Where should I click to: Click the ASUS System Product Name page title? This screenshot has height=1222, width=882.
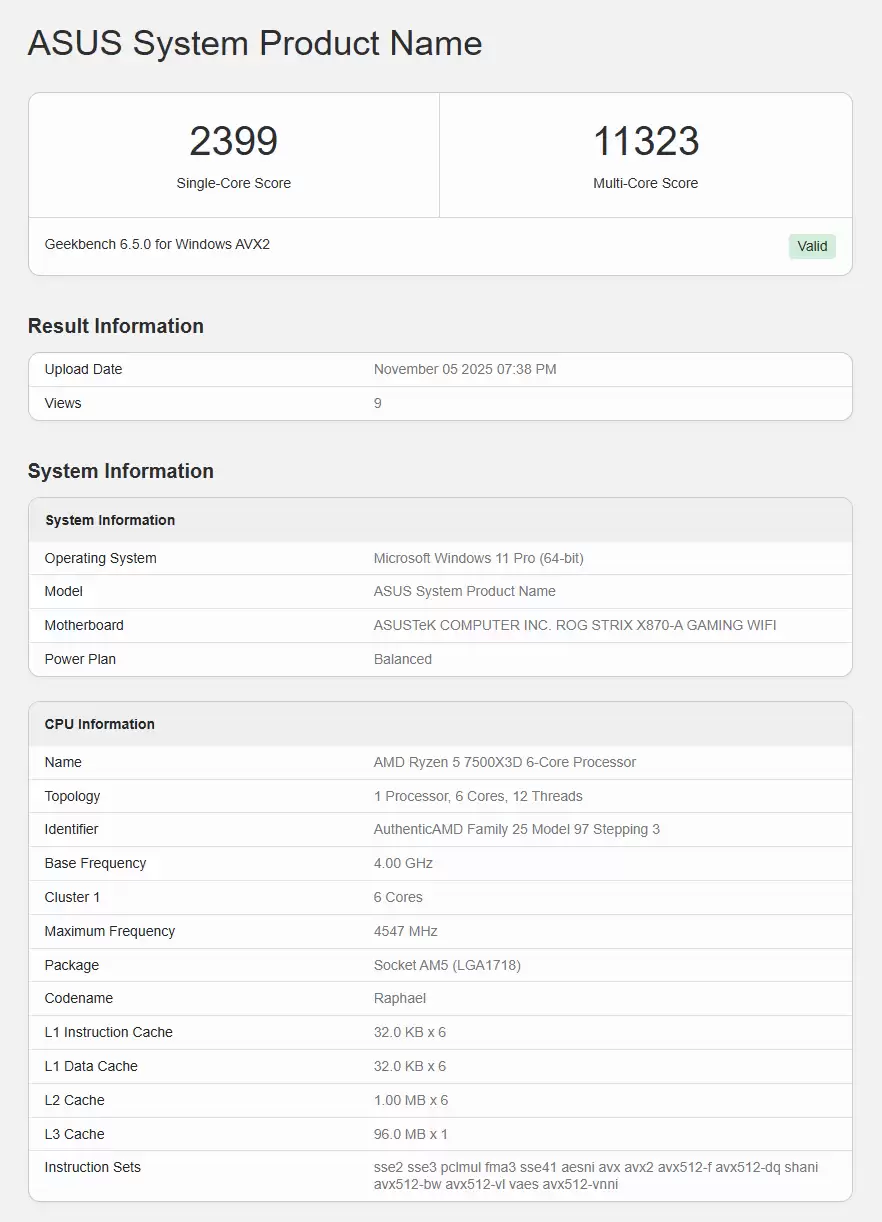tap(255, 43)
